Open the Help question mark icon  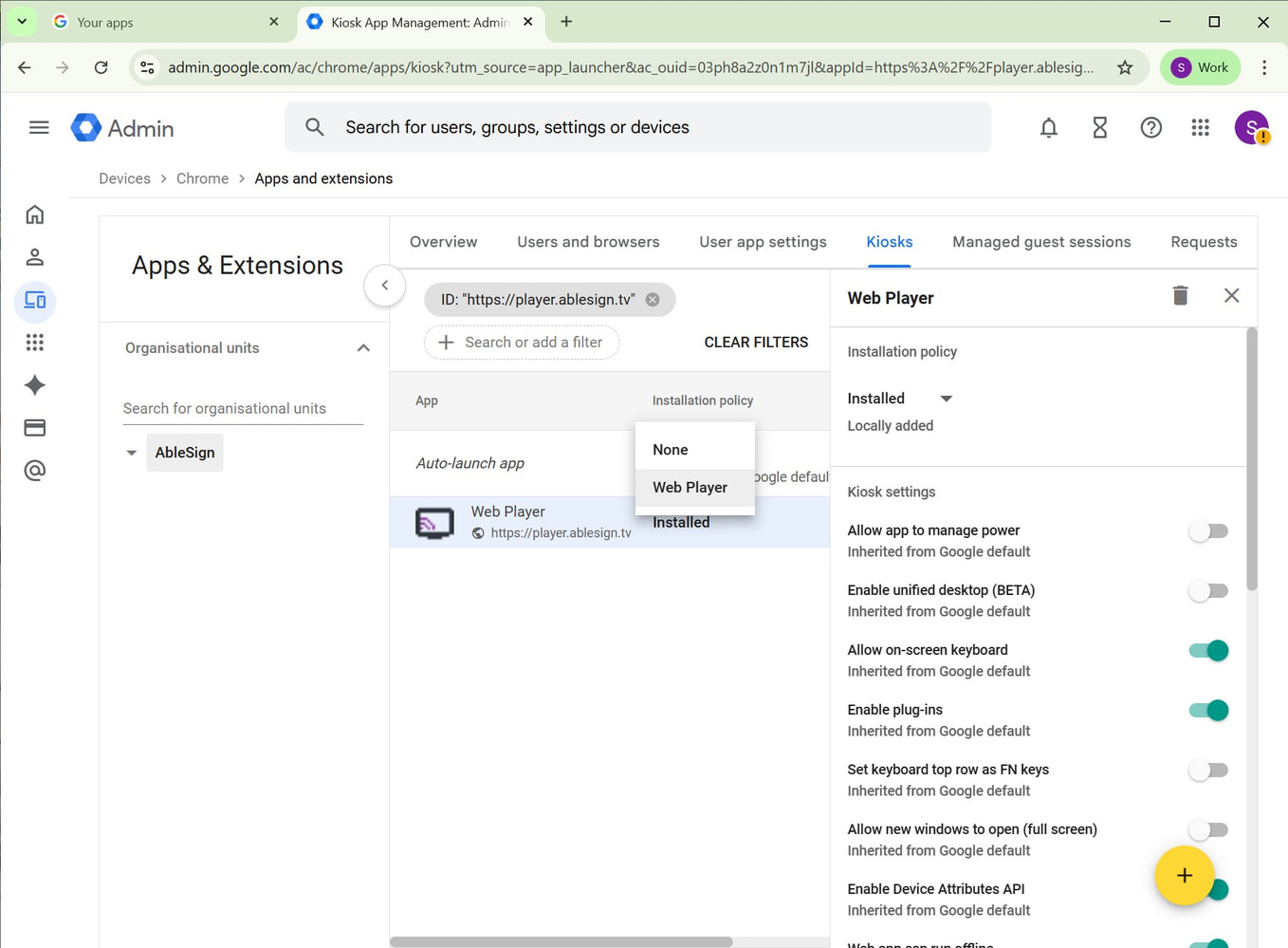(x=1150, y=128)
